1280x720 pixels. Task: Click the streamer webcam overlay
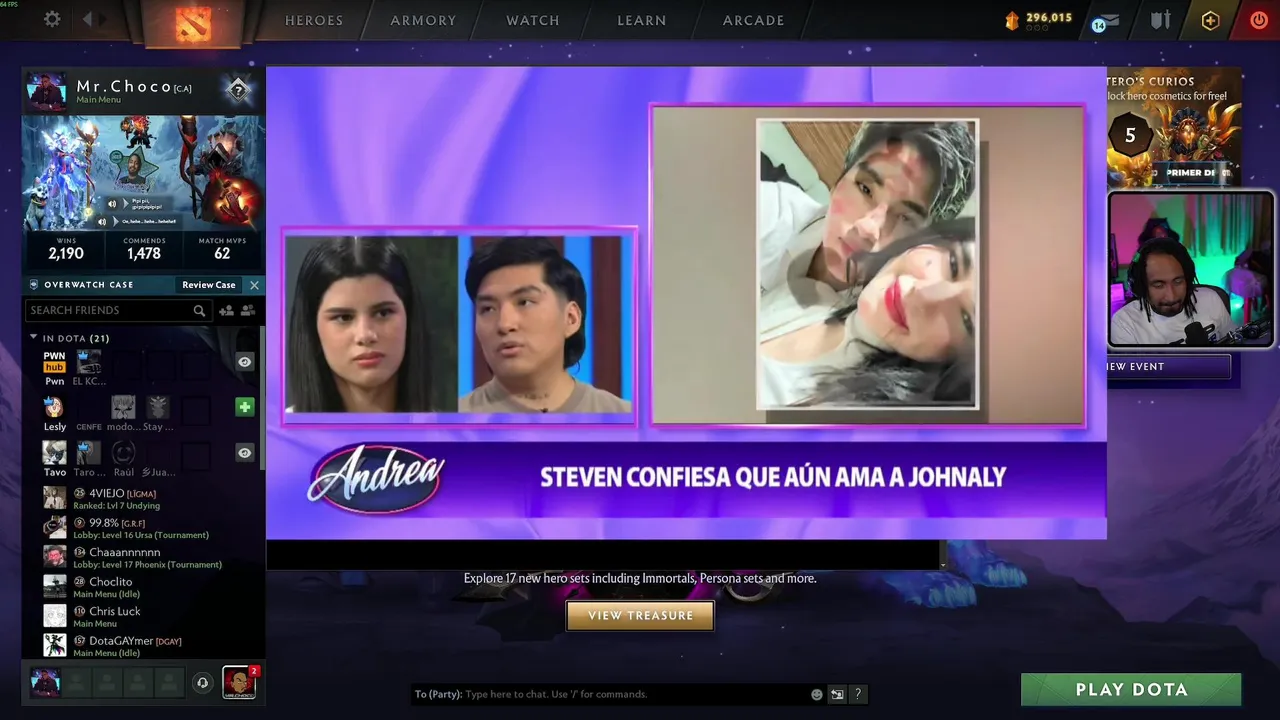(x=1191, y=270)
